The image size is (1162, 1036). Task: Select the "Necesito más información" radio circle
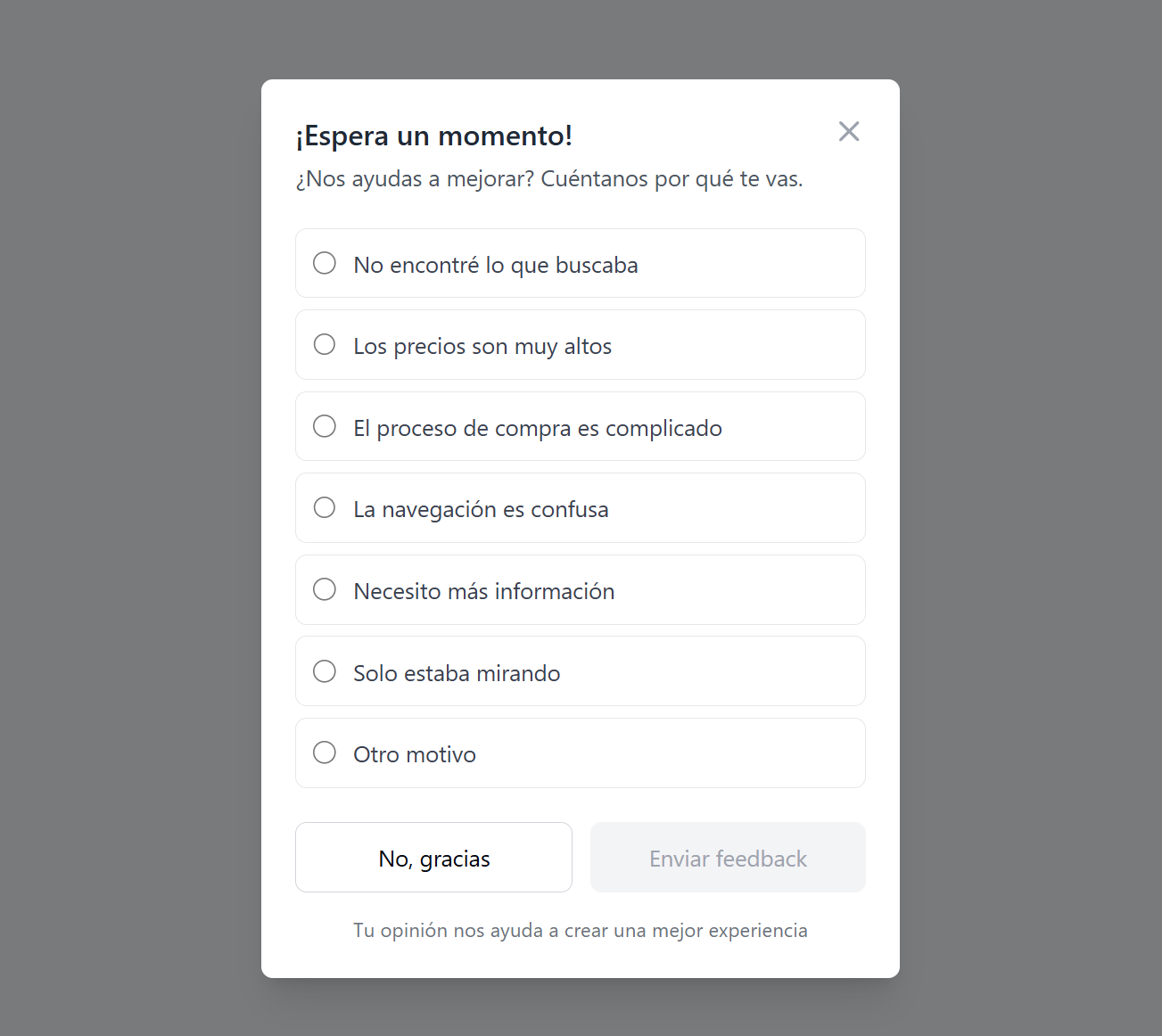[x=325, y=589]
